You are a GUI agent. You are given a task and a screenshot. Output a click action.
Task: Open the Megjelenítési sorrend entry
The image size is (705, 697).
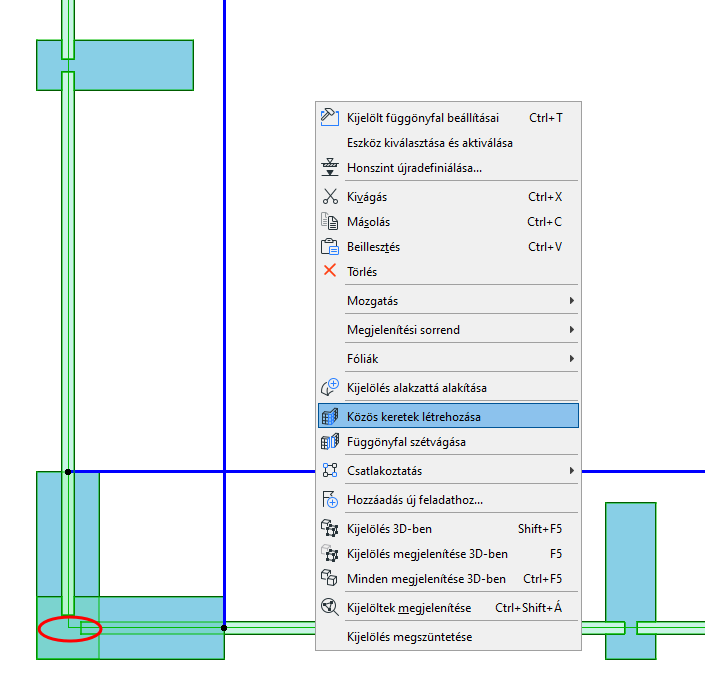[x=448, y=330]
